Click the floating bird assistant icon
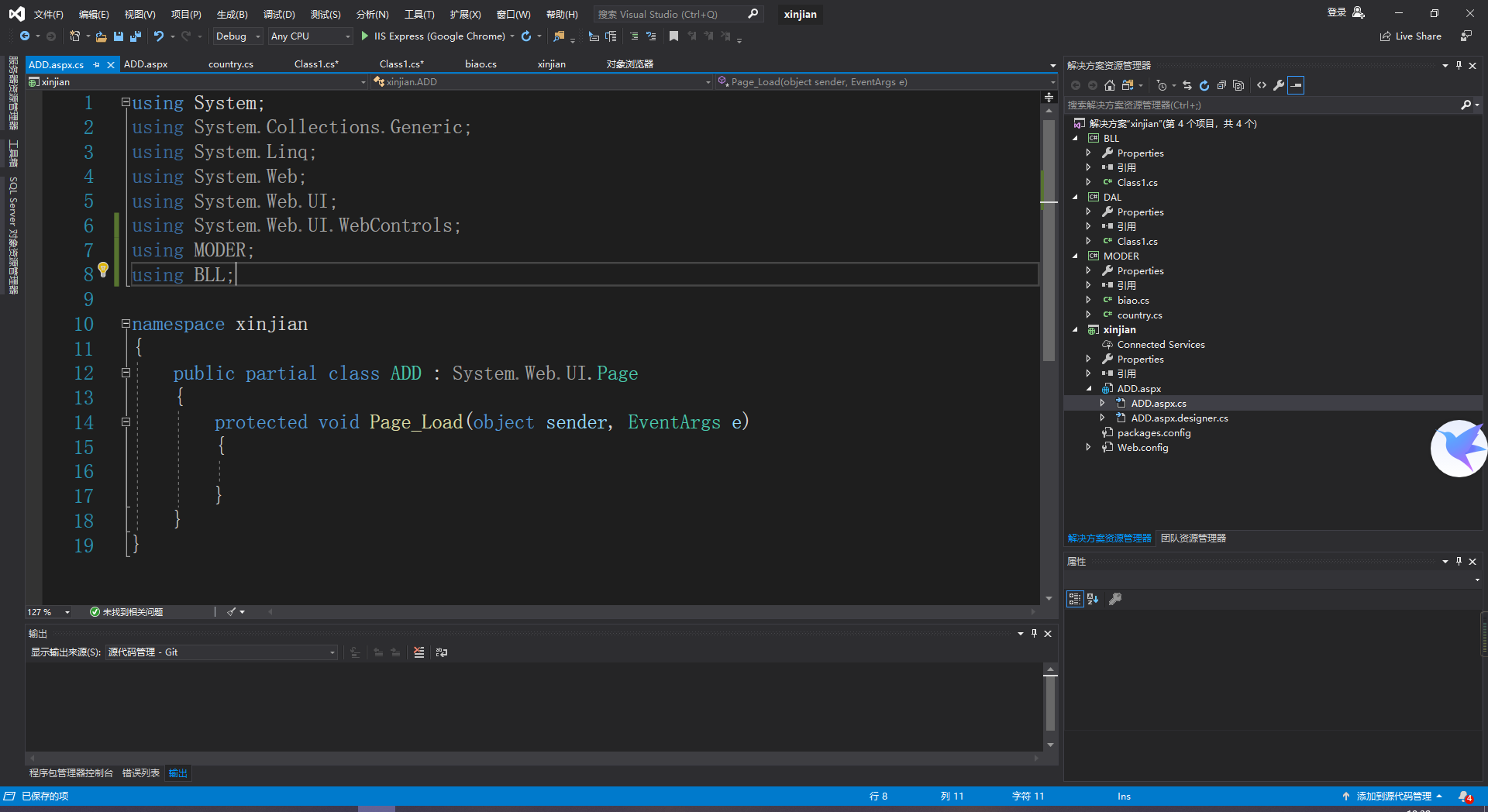This screenshot has width=1488, height=812. [x=1459, y=449]
